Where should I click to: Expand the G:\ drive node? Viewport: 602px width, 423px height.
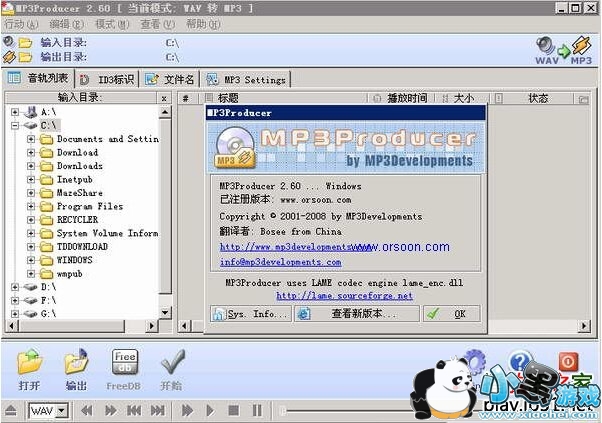click(x=15, y=314)
